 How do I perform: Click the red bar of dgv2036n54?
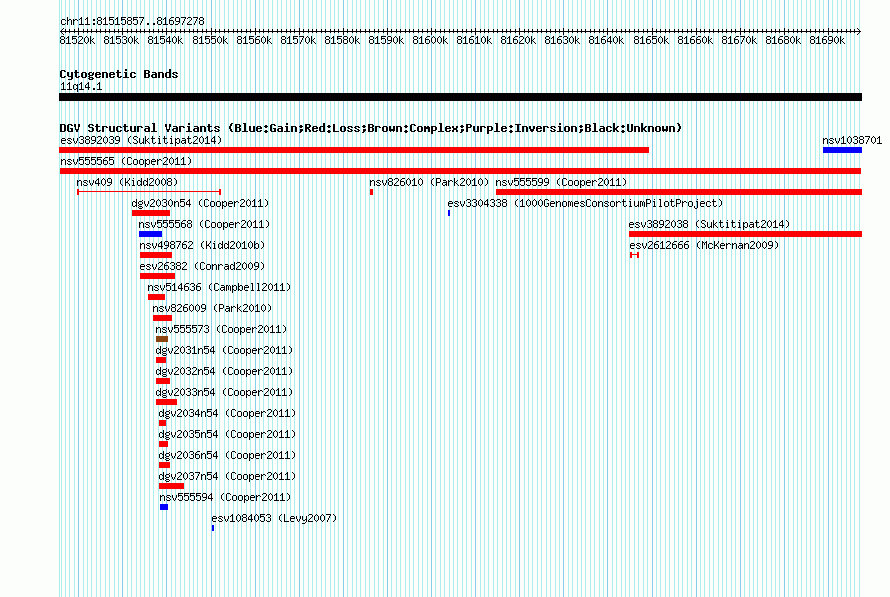(x=164, y=465)
